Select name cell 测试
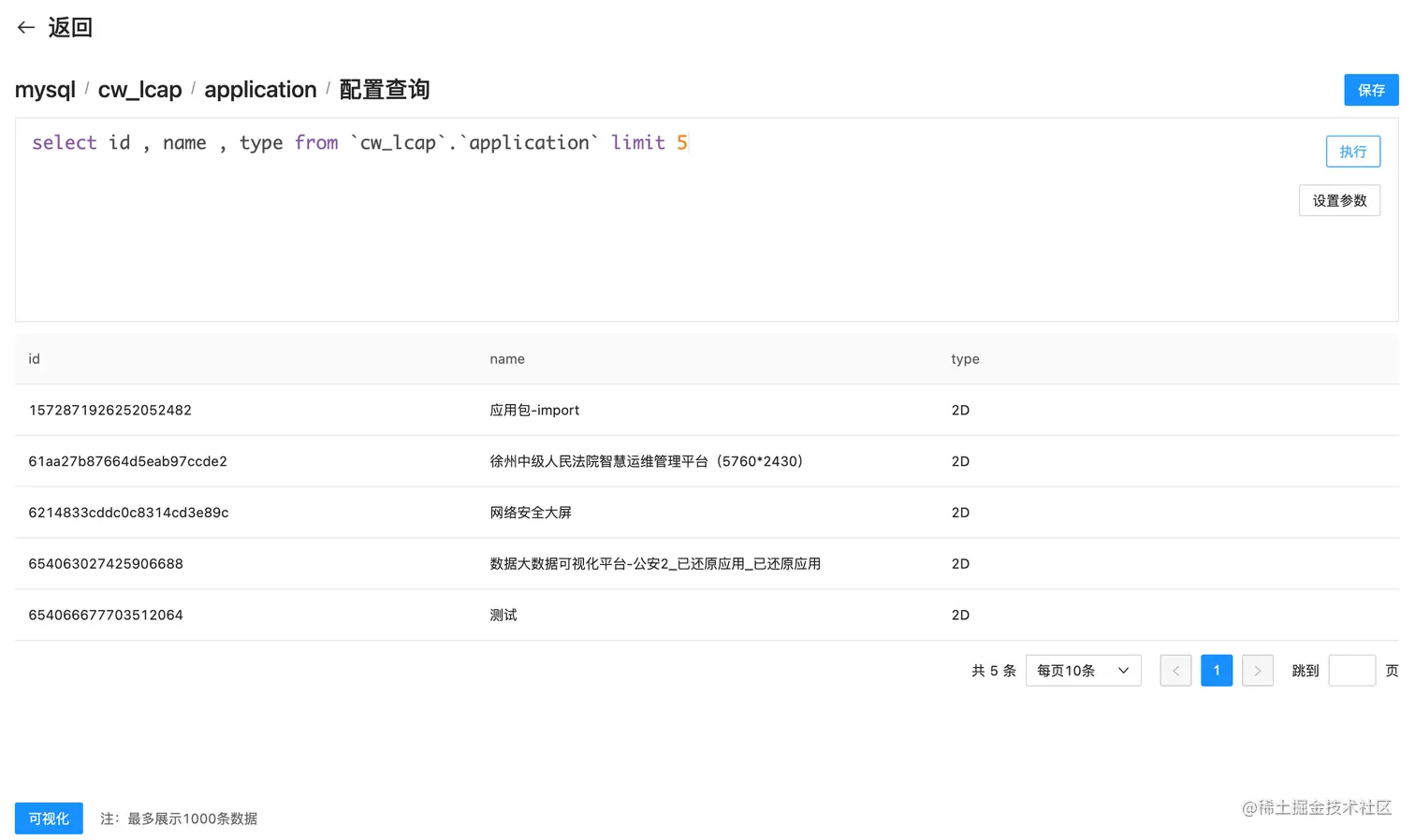1415x840 pixels. pos(503,615)
